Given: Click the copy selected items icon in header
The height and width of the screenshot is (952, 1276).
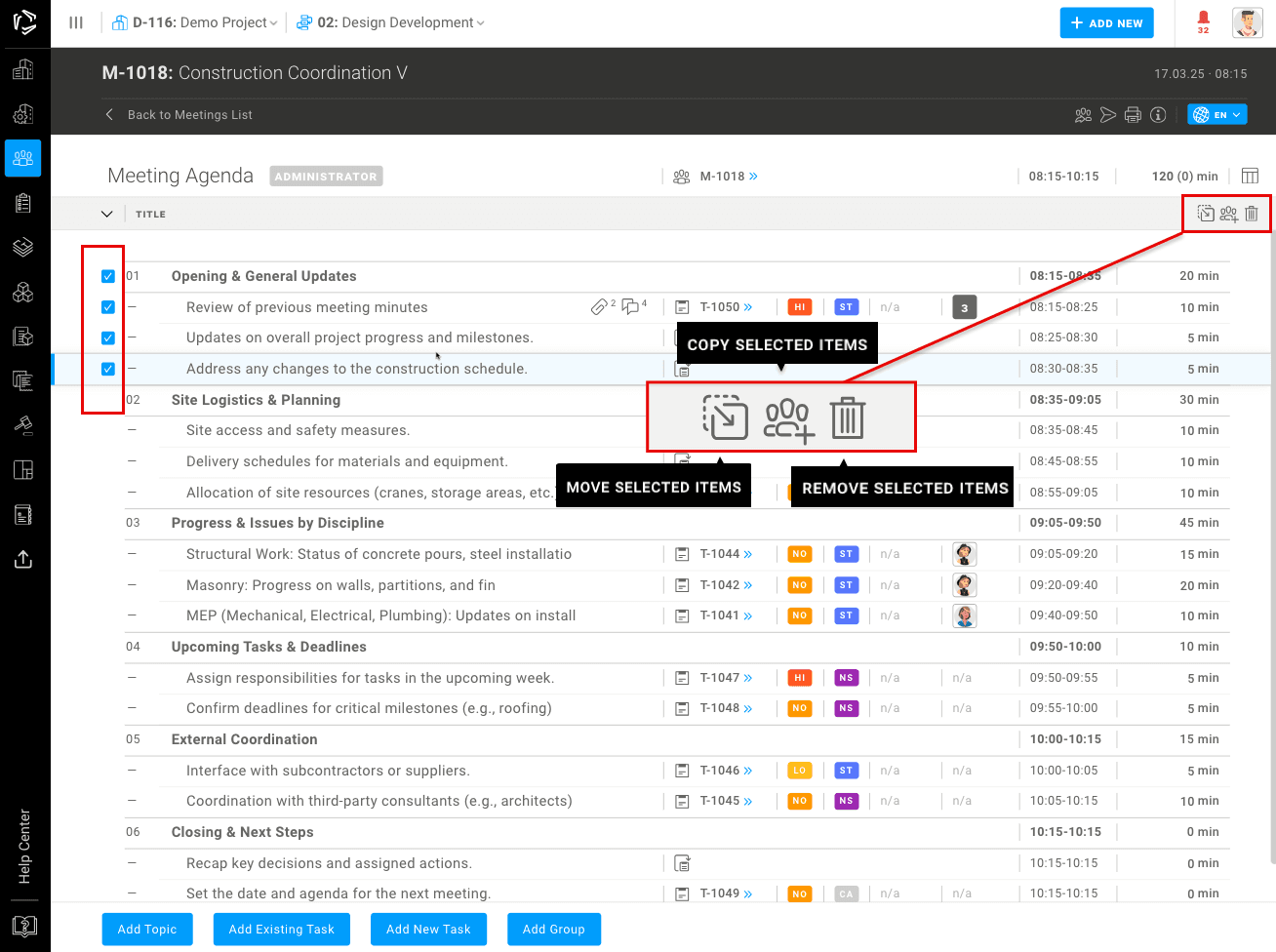Looking at the screenshot, I should (1206, 214).
